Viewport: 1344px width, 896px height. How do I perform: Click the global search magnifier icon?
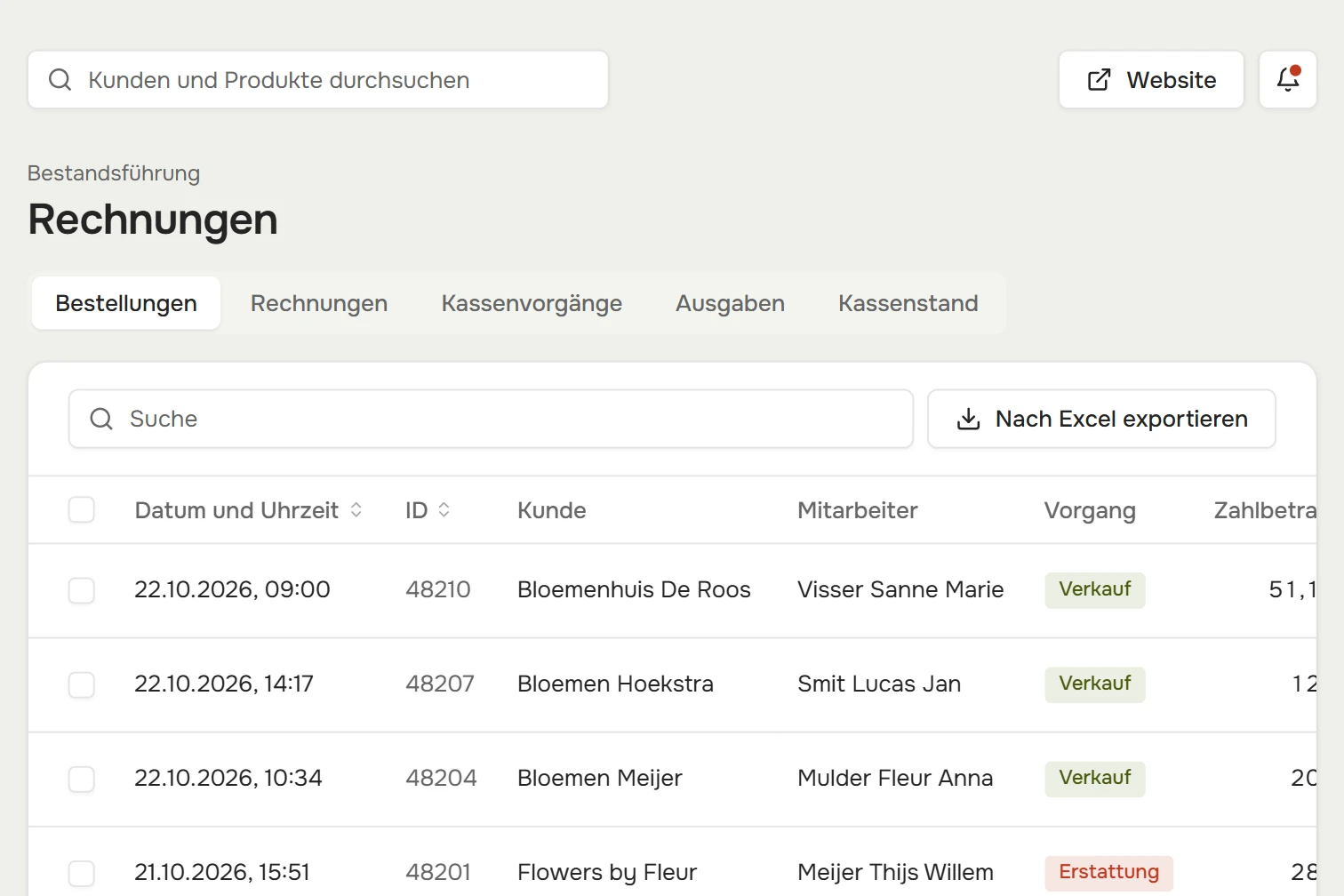click(60, 80)
